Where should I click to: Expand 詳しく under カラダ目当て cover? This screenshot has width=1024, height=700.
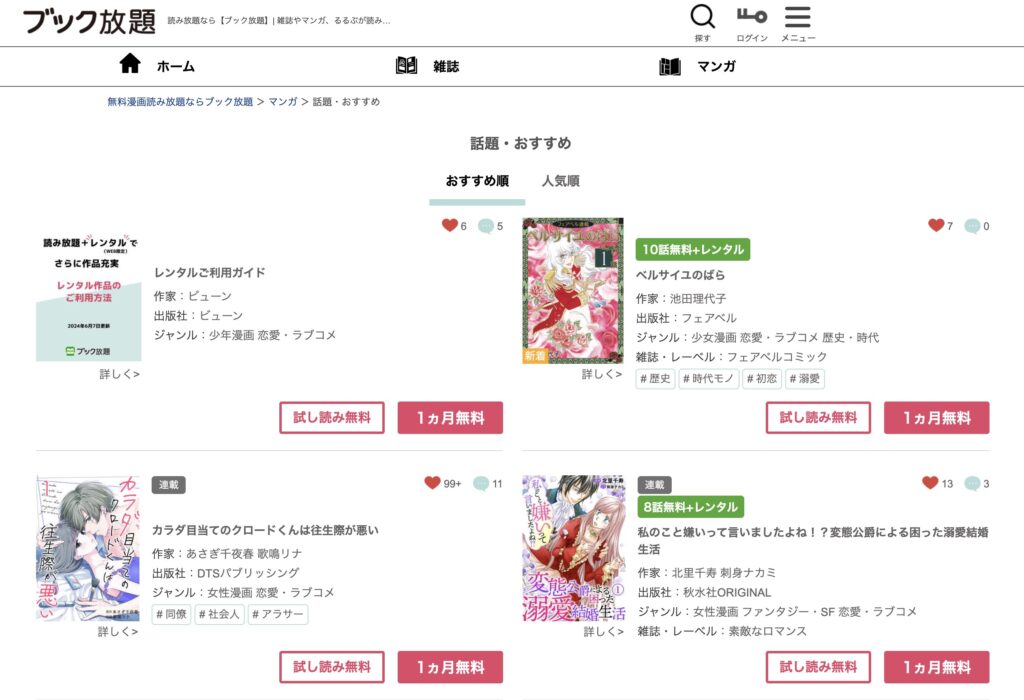[x=118, y=631]
